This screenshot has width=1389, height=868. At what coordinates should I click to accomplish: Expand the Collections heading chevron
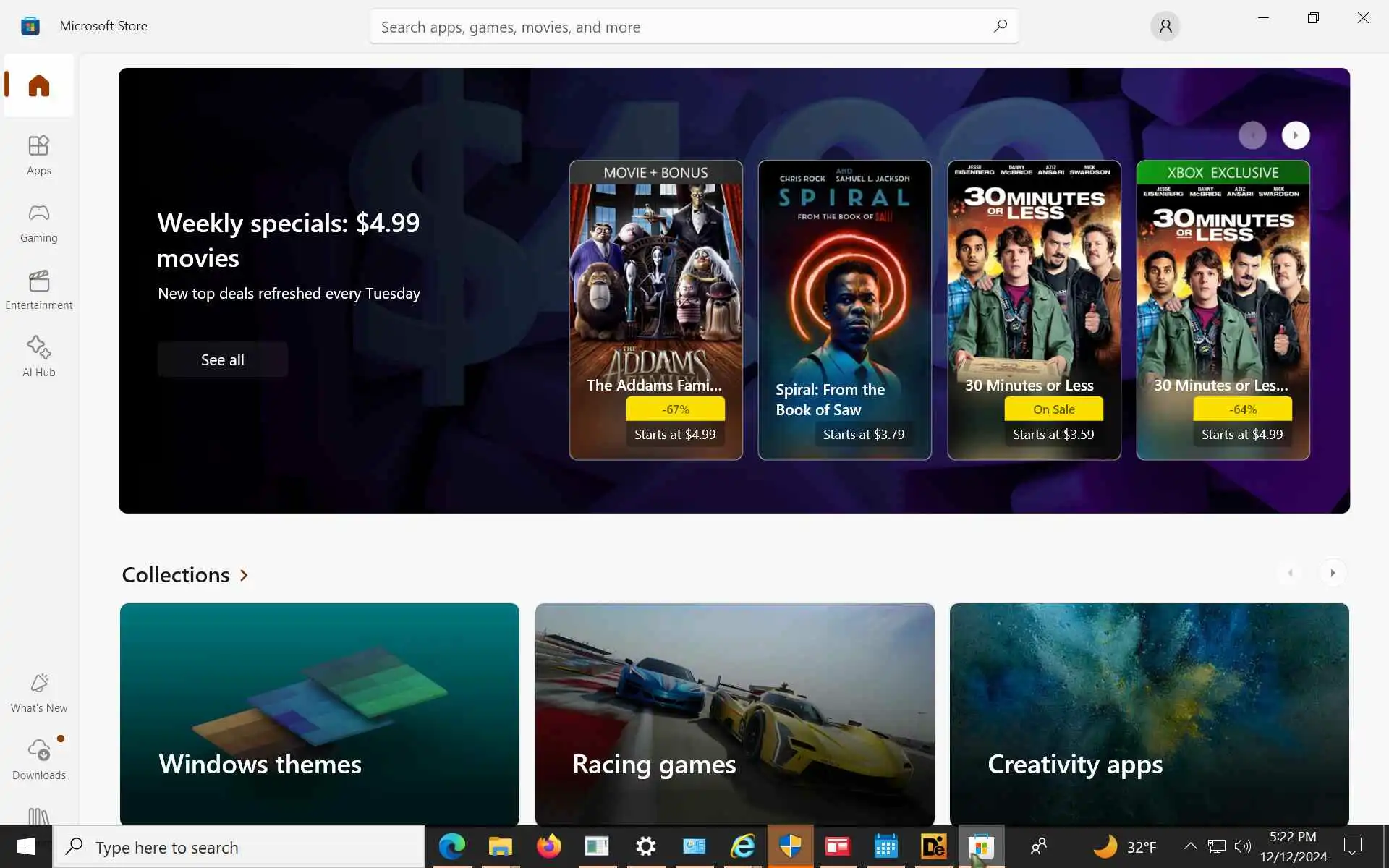tap(245, 575)
